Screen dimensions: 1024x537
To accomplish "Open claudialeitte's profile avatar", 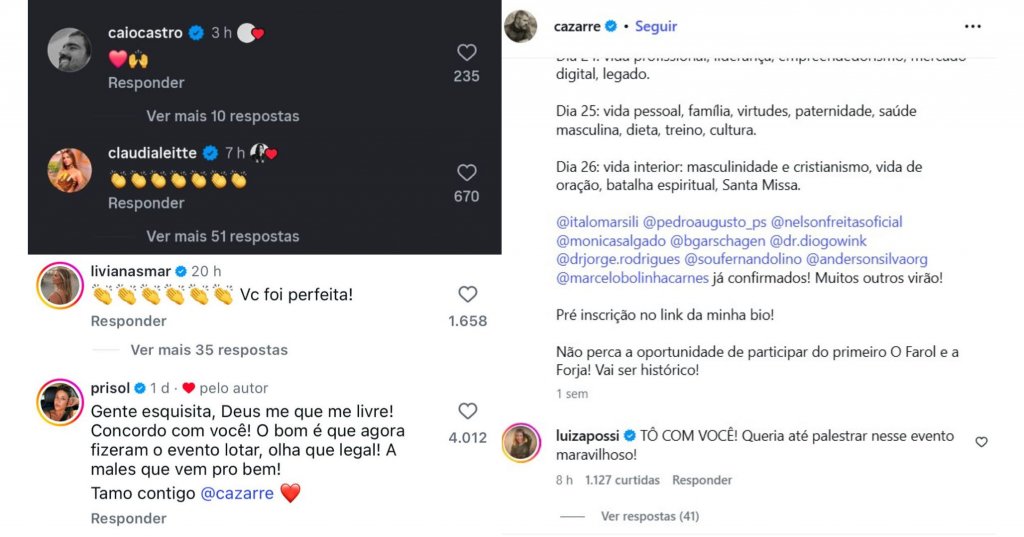I will pyautogui.click(x=70, y=170).
